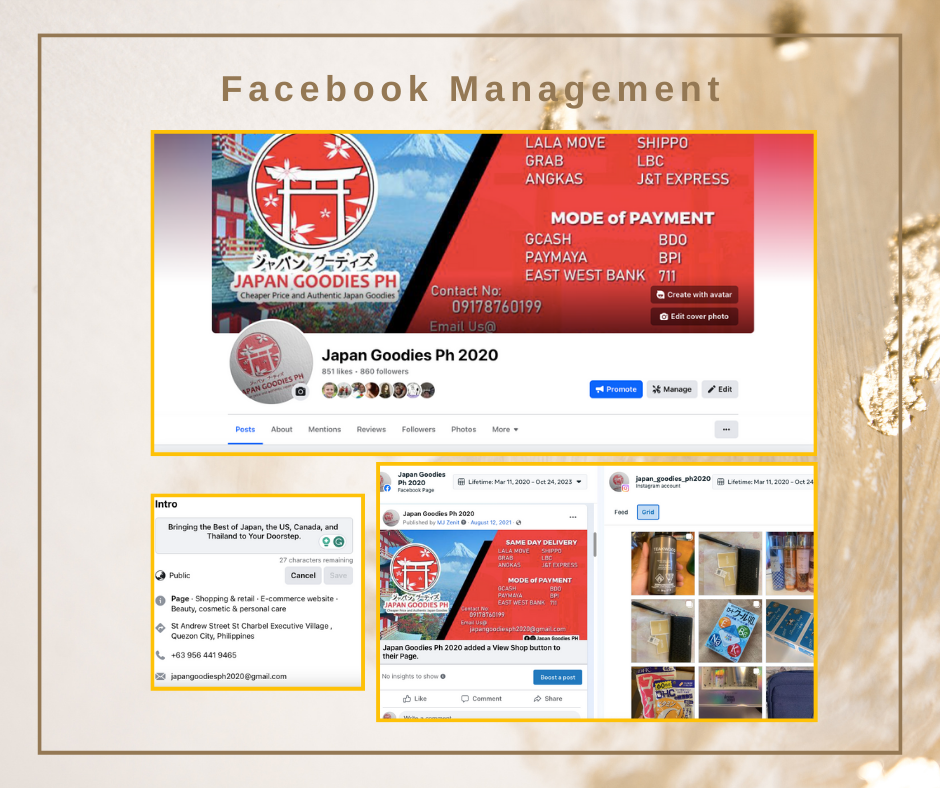Image resolution: width=940 pixels, height=788 pixels.
Task: Open the body mist bottles photo in the grid
Action: click(x=790, y=563)
